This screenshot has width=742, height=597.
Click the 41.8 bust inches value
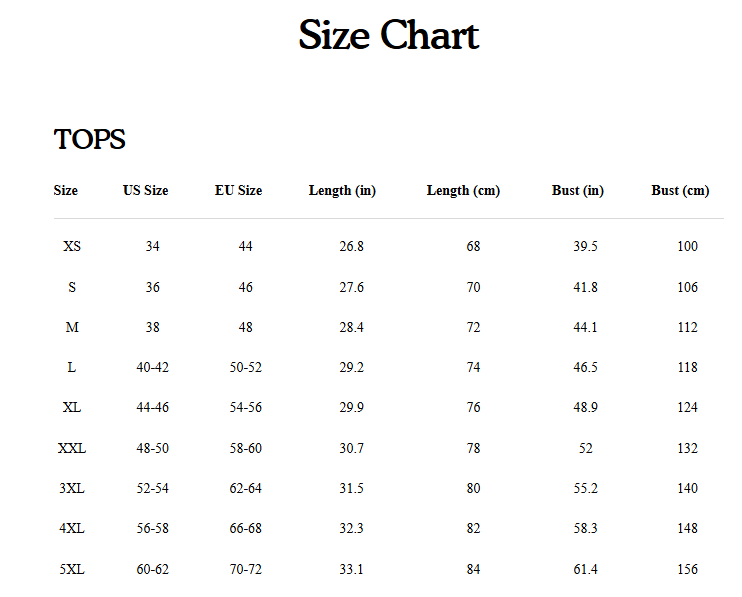[586, 287]
